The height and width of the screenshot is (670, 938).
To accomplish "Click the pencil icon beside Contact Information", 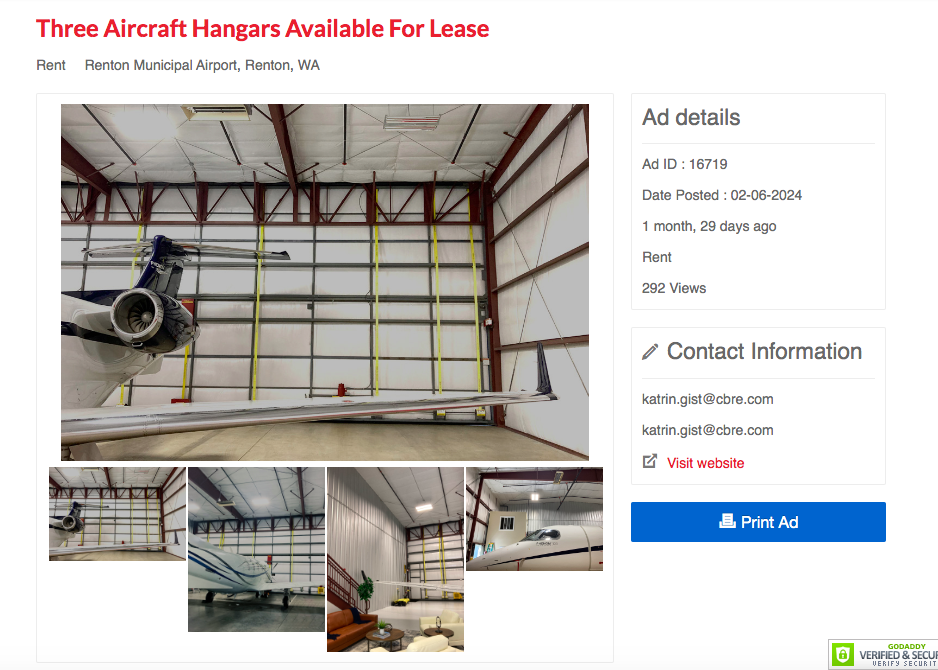I will (x=650, y=352).
